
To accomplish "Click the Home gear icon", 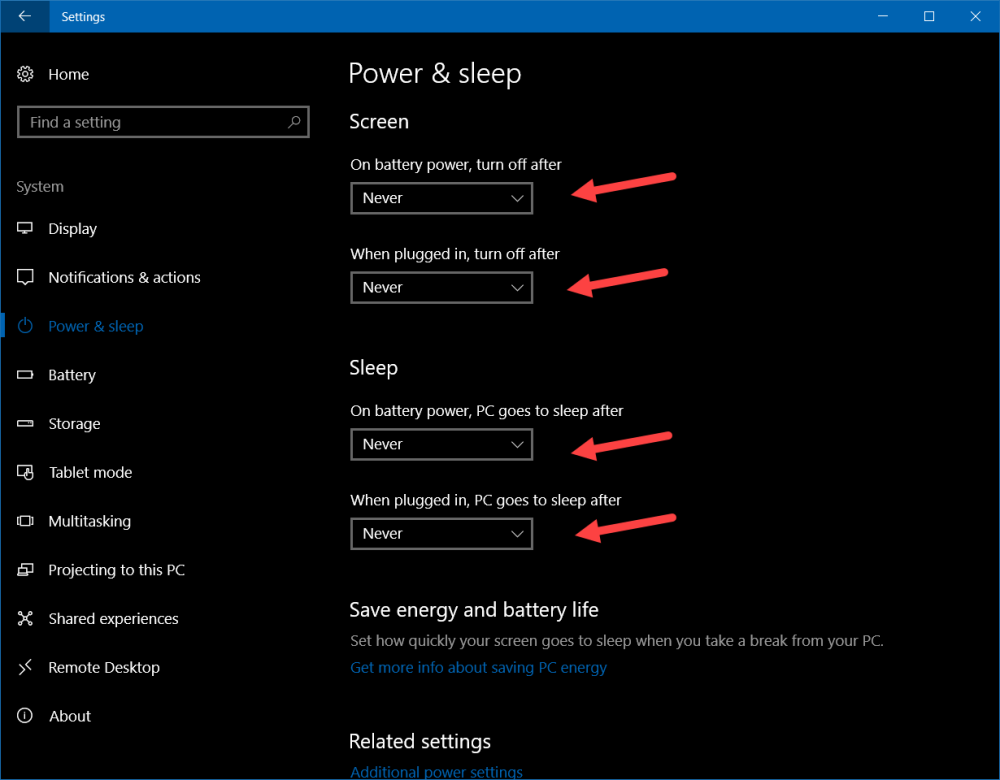I will [x=25, y=74].
